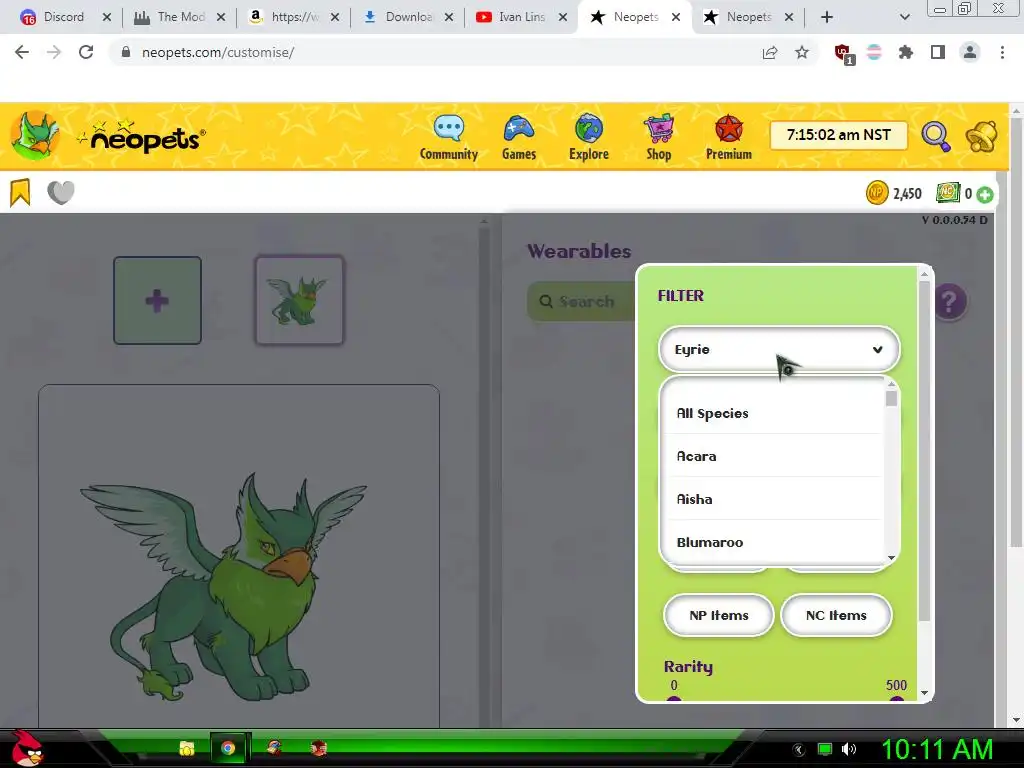Image resolution: width=1024 pixels, height=768 pixels.
Task: Click the volume speaker tray icon
Action: [x=849, y=749]
